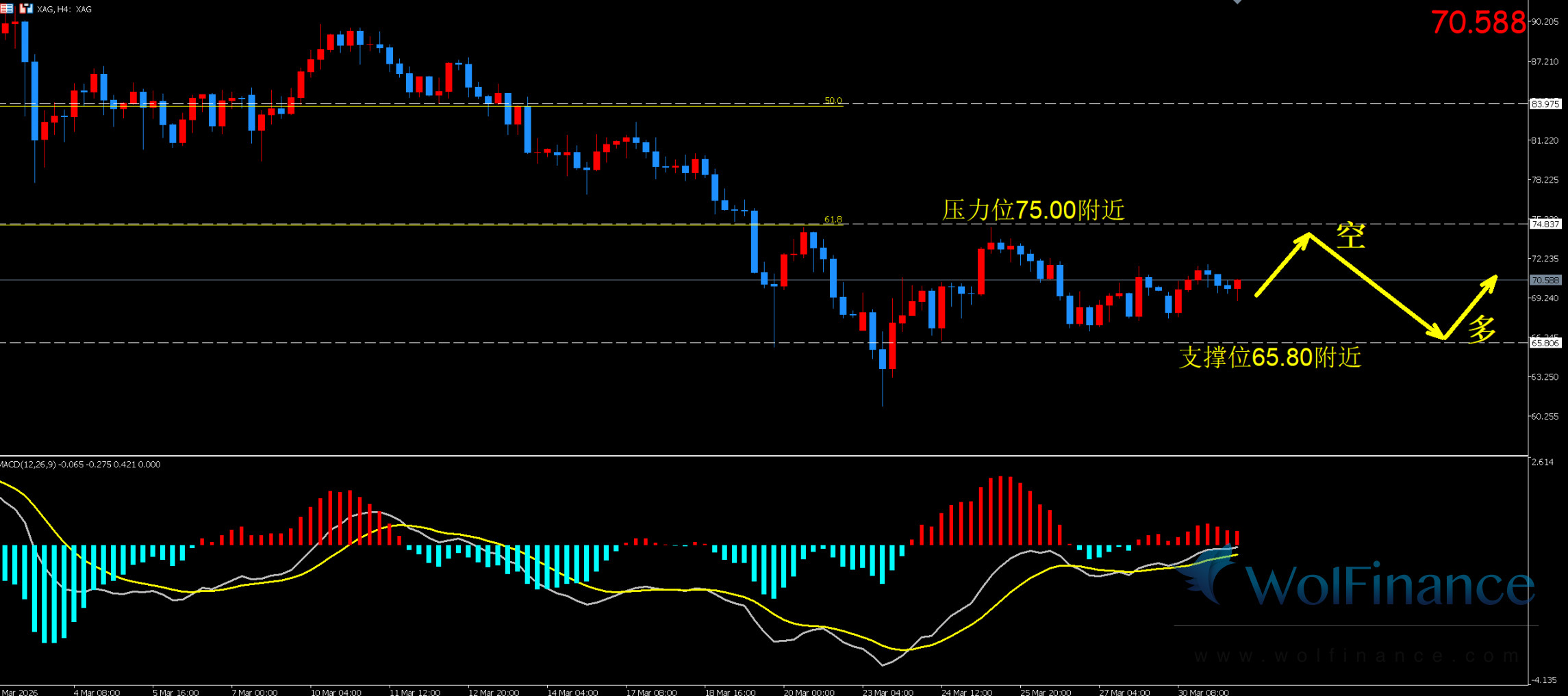Viewport: 1568px width, 696px height.
Task: Select the Fibonacci 50.0 level label
Action: (x=833, y=101)
